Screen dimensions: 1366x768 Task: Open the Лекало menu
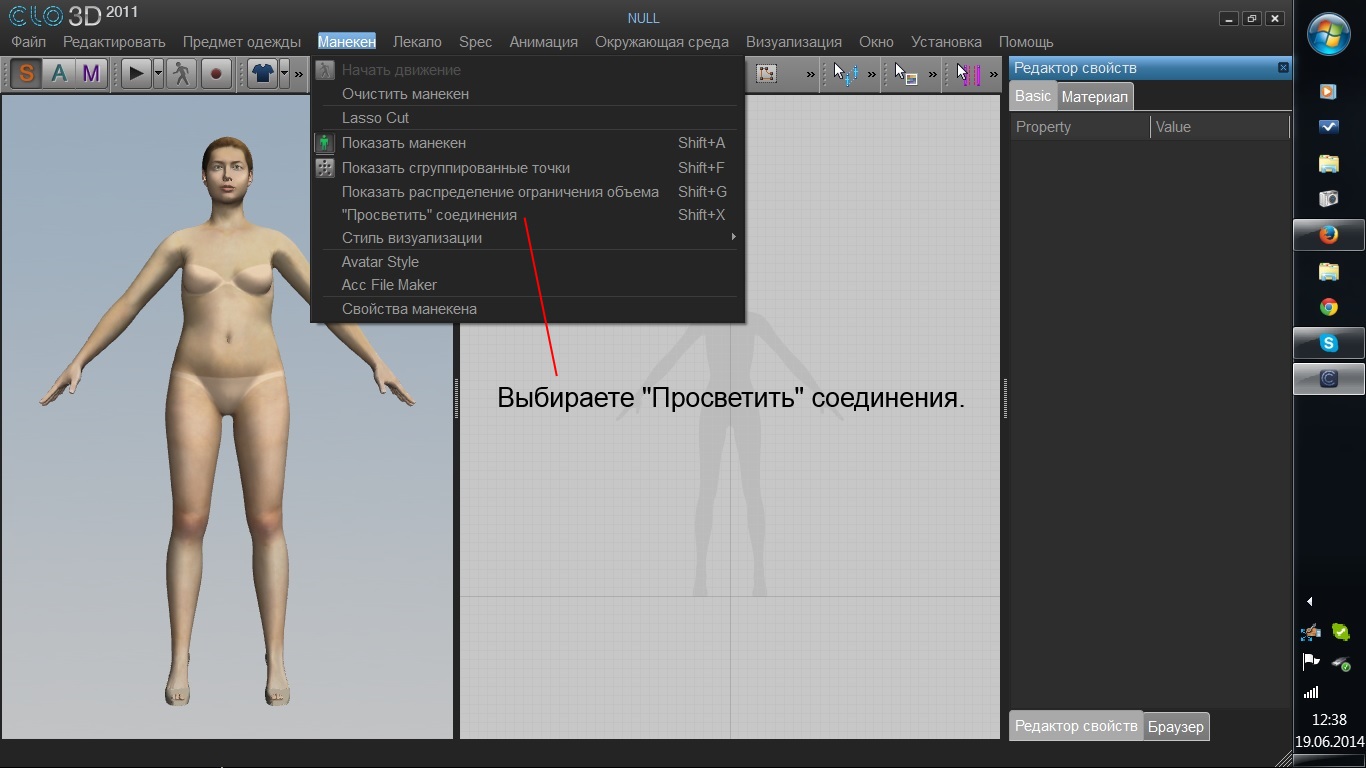[417, 42]
